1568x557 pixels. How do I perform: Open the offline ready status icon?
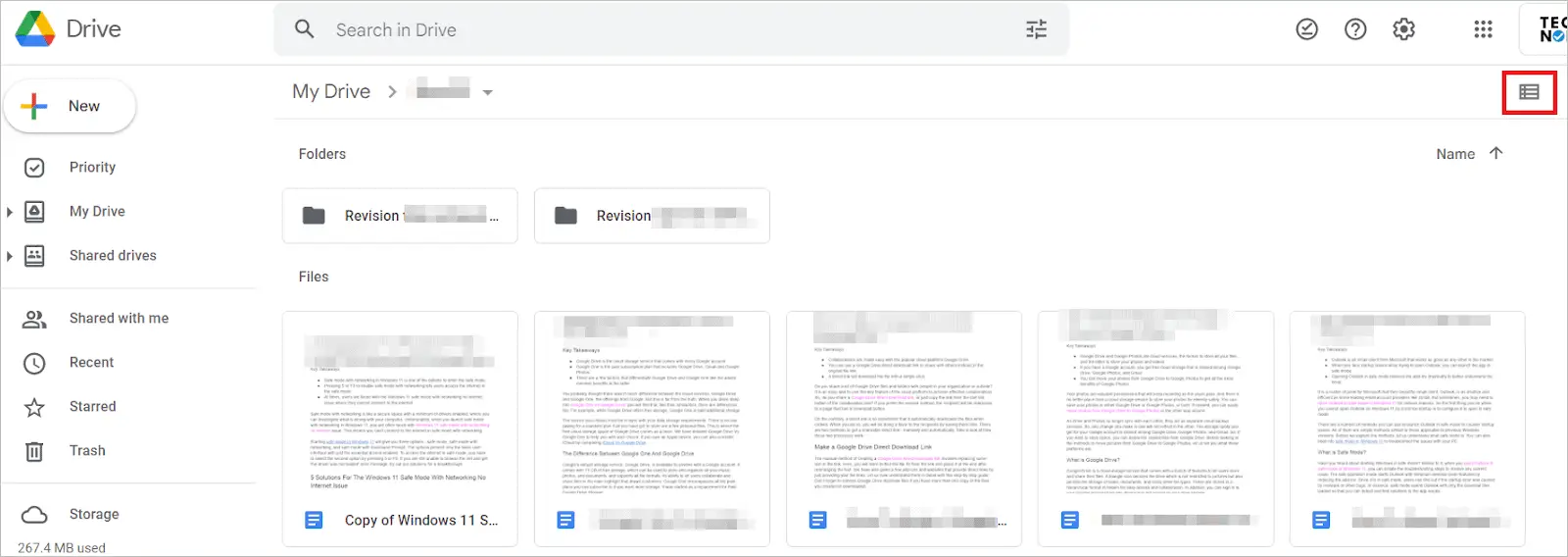click(1306, 29)
